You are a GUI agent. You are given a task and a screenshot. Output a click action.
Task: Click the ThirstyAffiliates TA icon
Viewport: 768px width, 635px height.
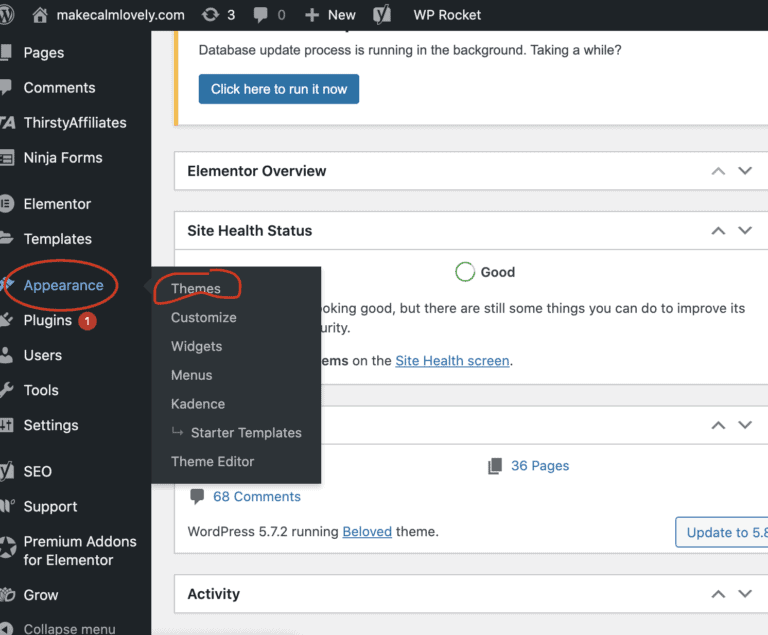click(x=7, y=122)
